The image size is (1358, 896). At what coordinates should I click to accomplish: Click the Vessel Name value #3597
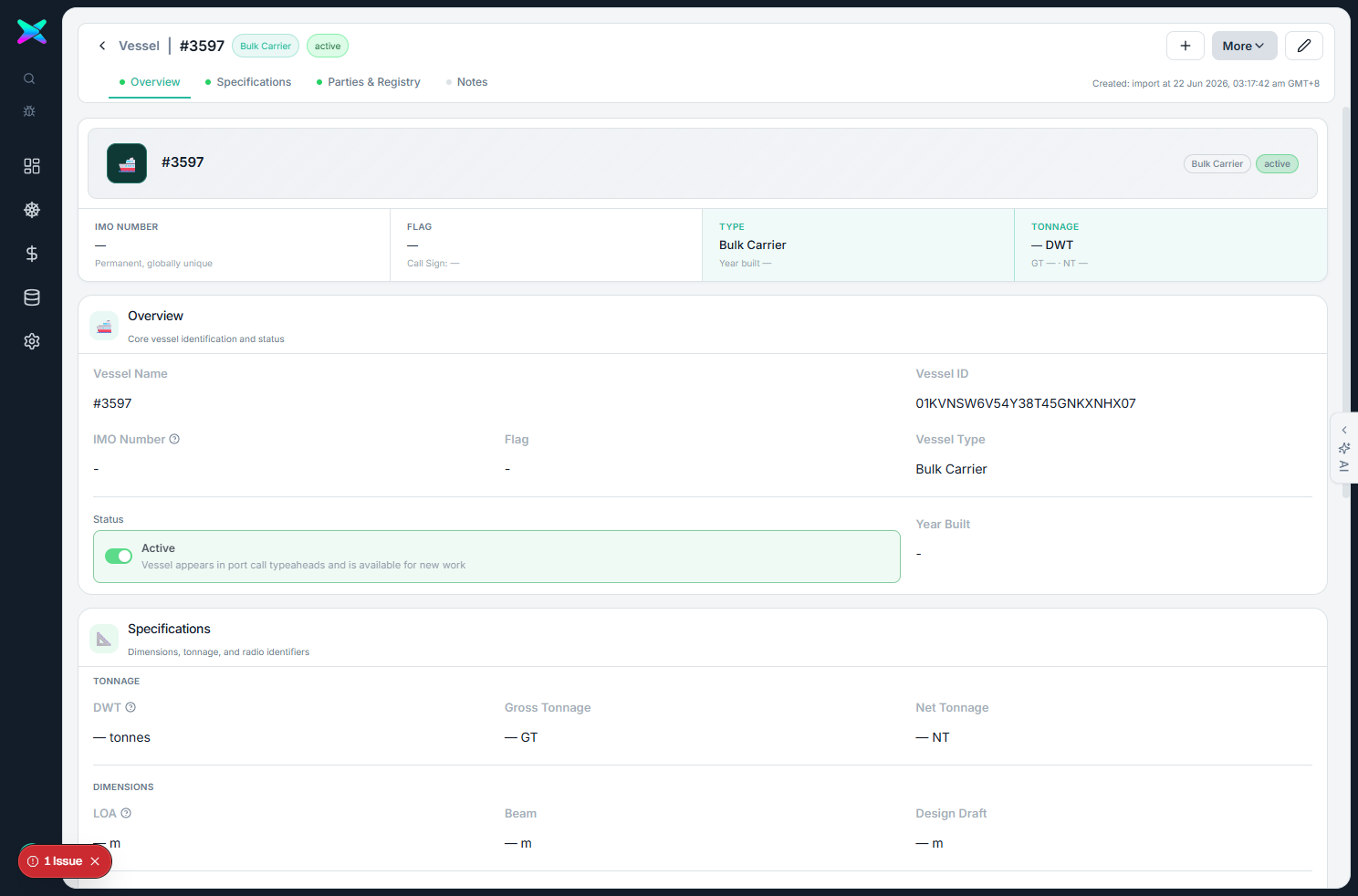click(112, 403)
